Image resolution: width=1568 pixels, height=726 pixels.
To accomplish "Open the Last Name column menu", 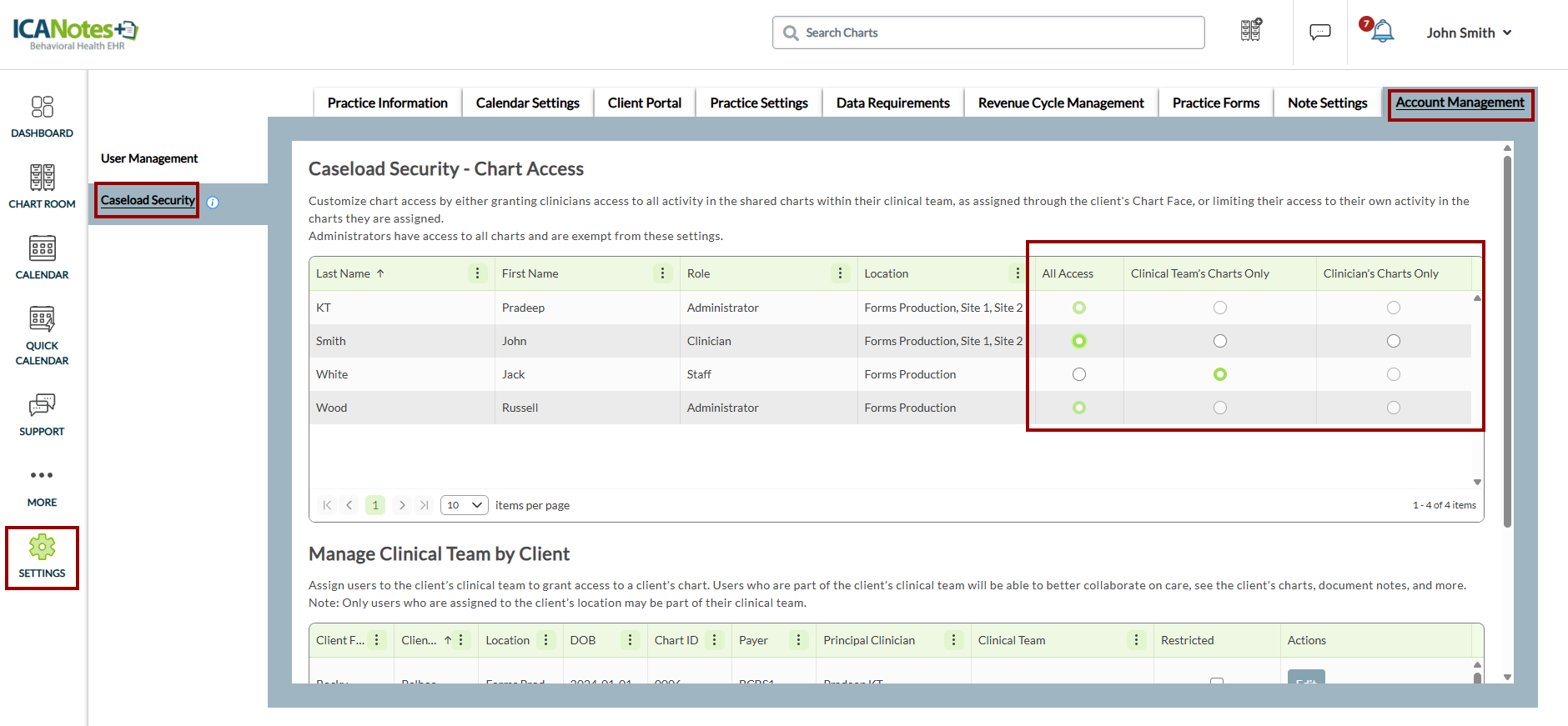I will coord(478,273).
